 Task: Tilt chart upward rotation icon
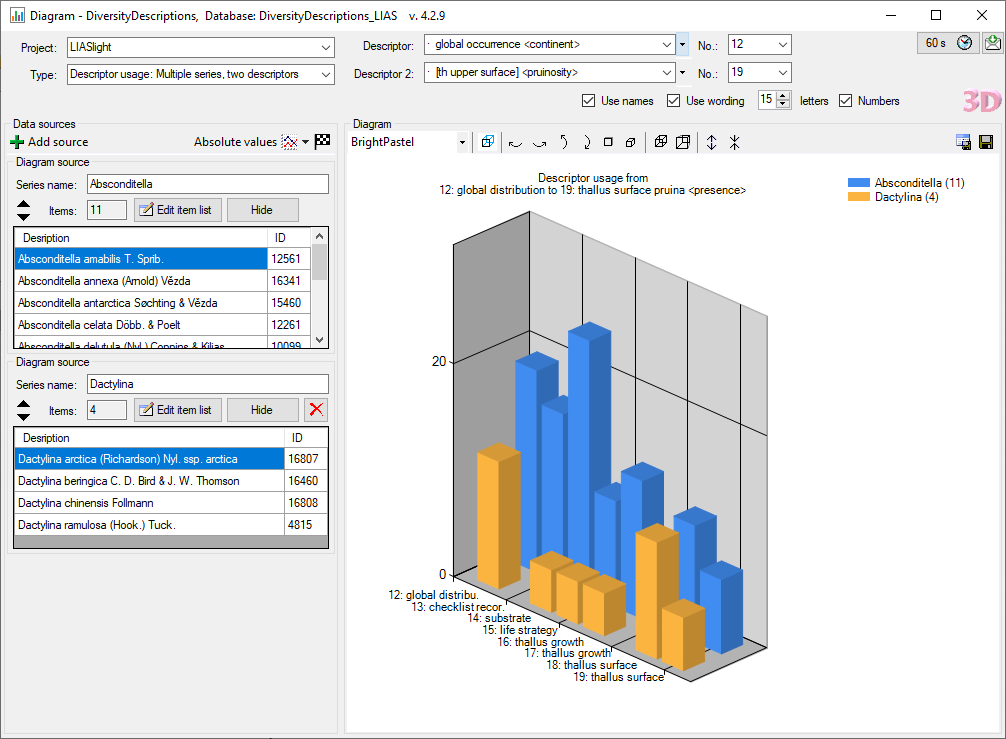[563, 142]
